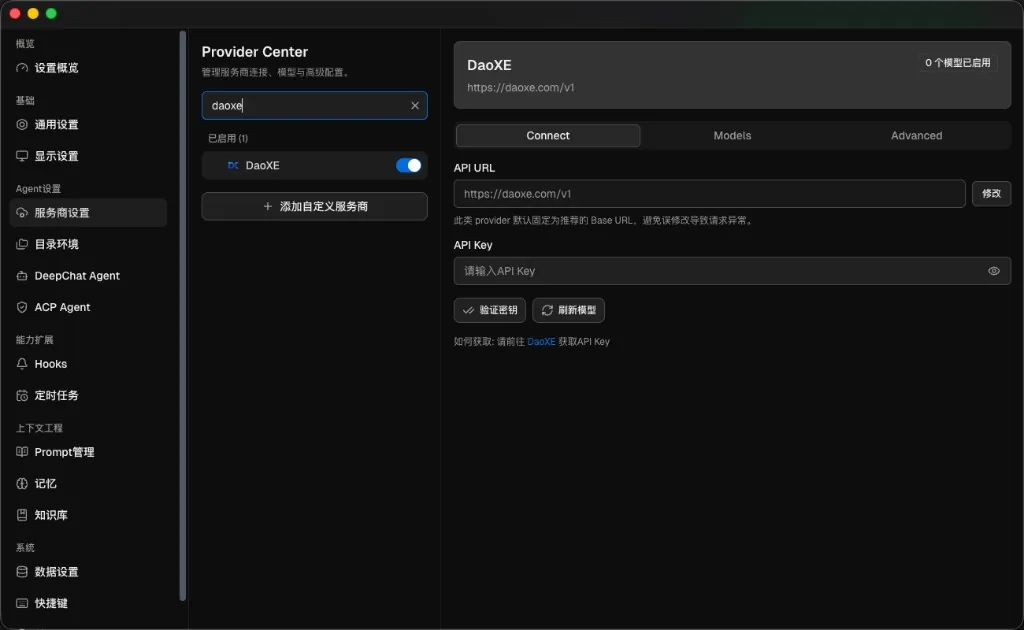Click the Provider Center heading
The height and width of the screenshot is (630, 1024).
[255, 52]
